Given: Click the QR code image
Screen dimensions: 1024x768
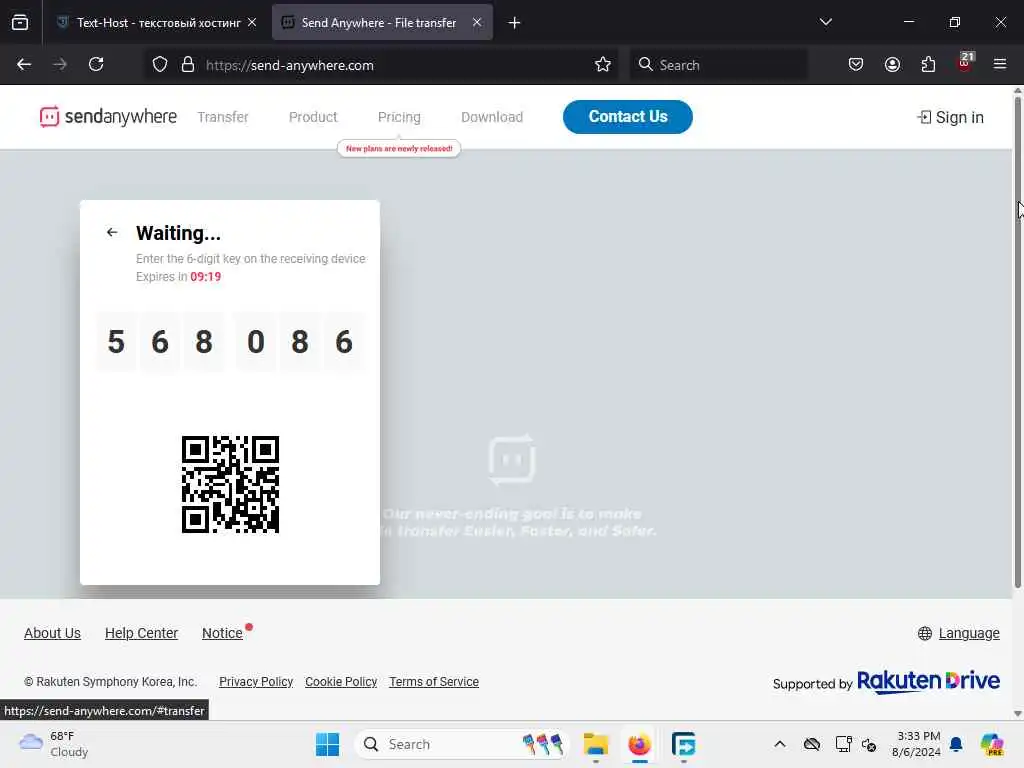Looking at the screenshot, I should click(231, 485).
